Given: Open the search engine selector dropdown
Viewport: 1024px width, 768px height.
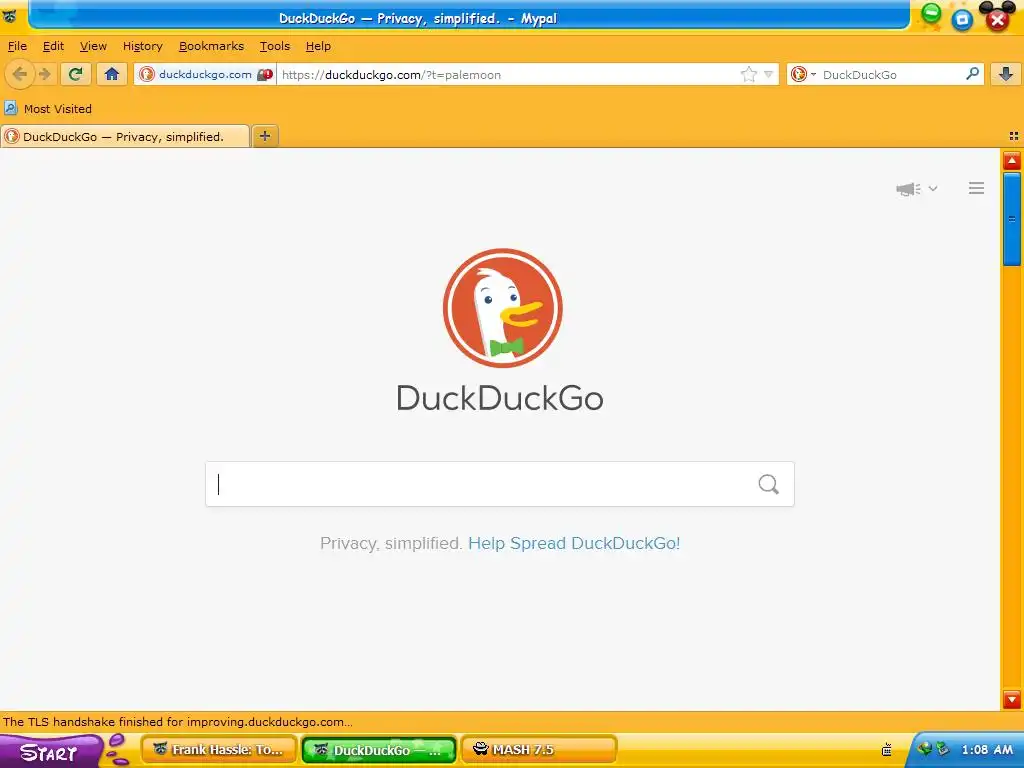Looking at the screenshot, I should (x=803, y=74).
